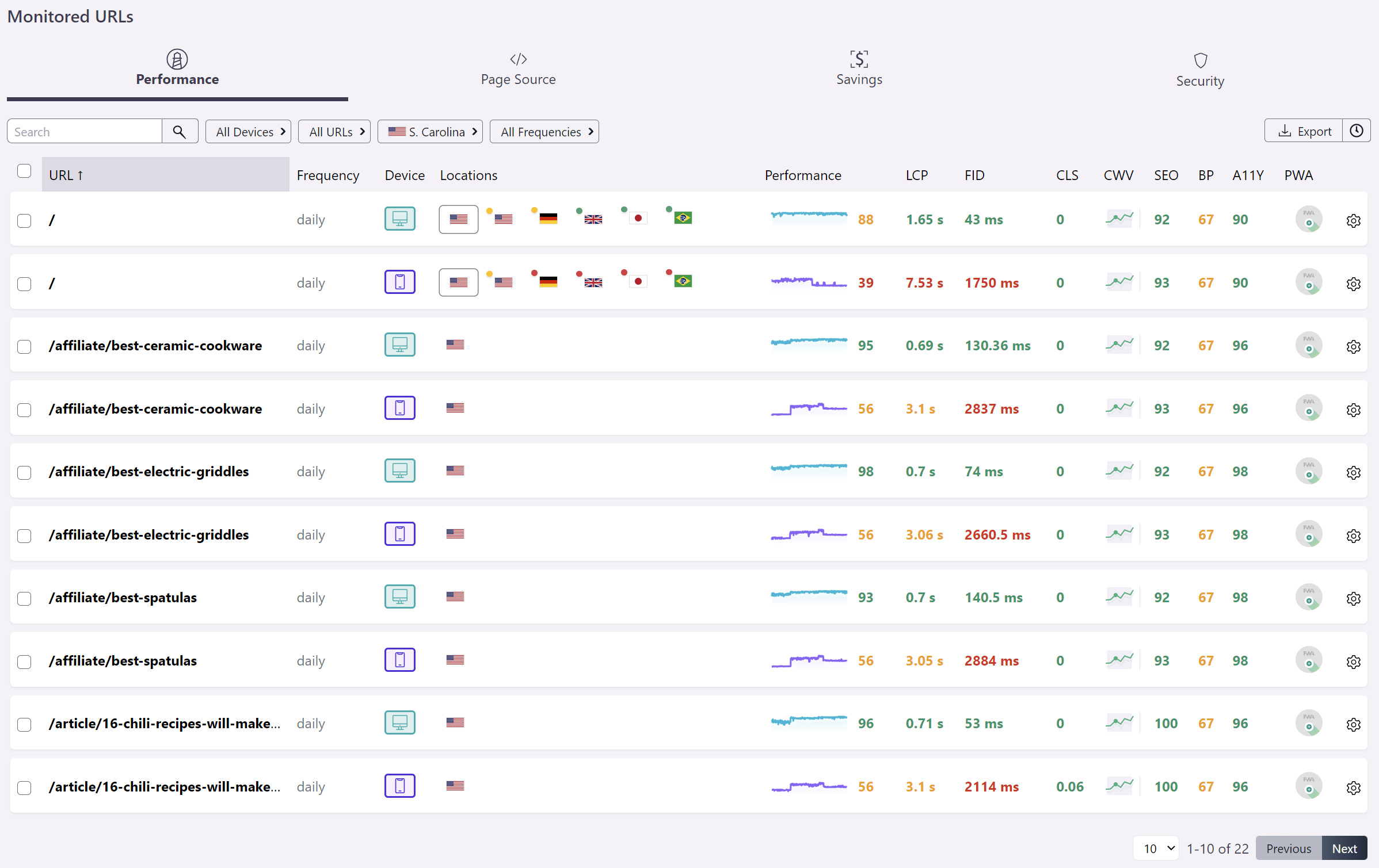Open settings gear for desktop / row
Image resolution: width=1379 pixels, height=868 pixels.
click(x=1353, y=220)
